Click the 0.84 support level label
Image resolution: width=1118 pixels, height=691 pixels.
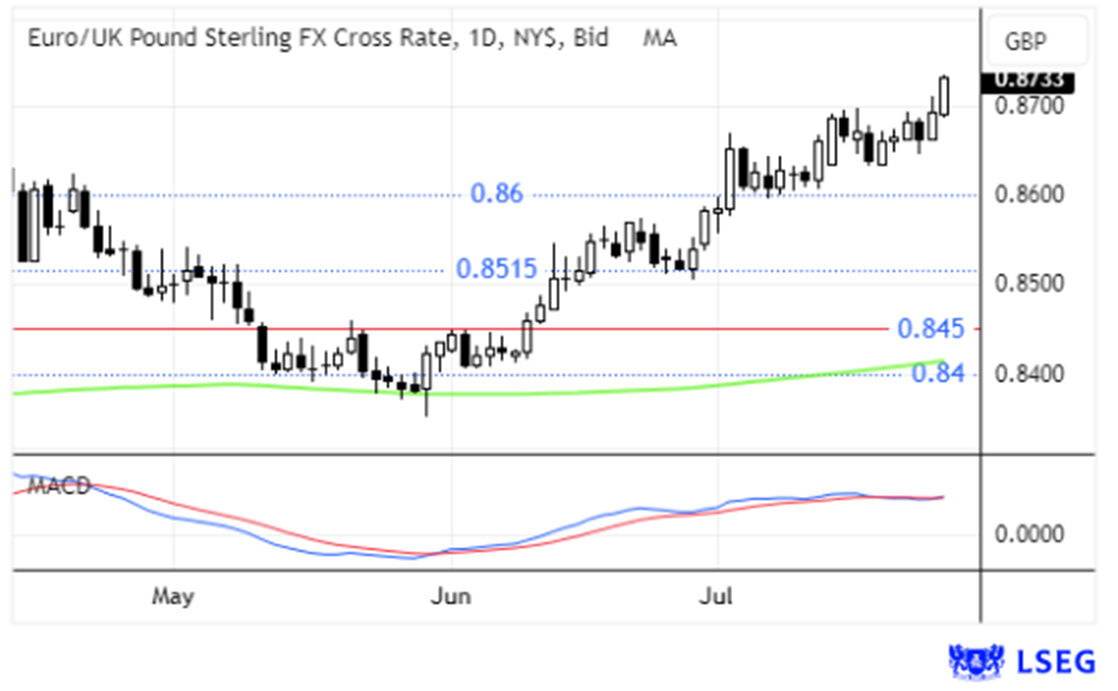coord(938,373)
